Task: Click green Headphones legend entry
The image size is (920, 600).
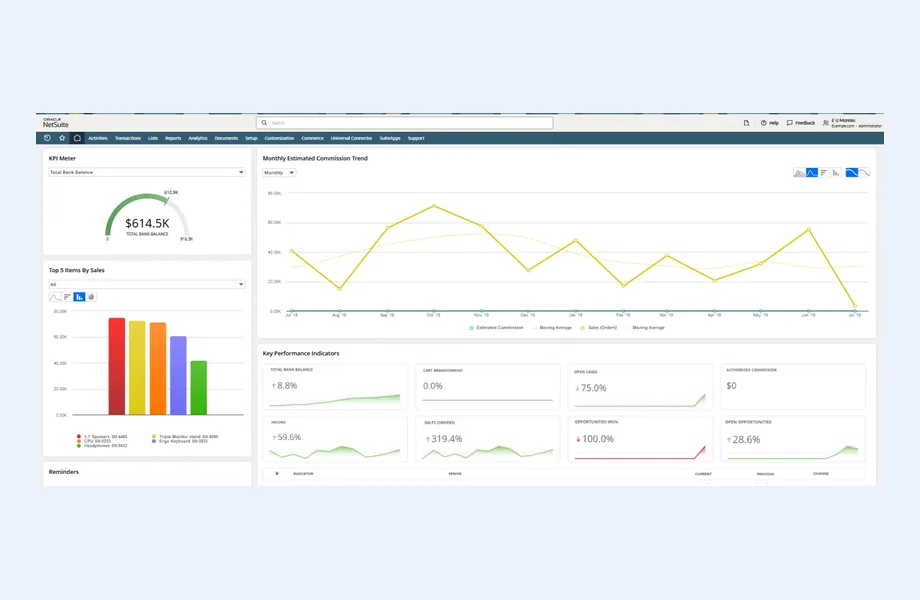Action: click(102, 446)
